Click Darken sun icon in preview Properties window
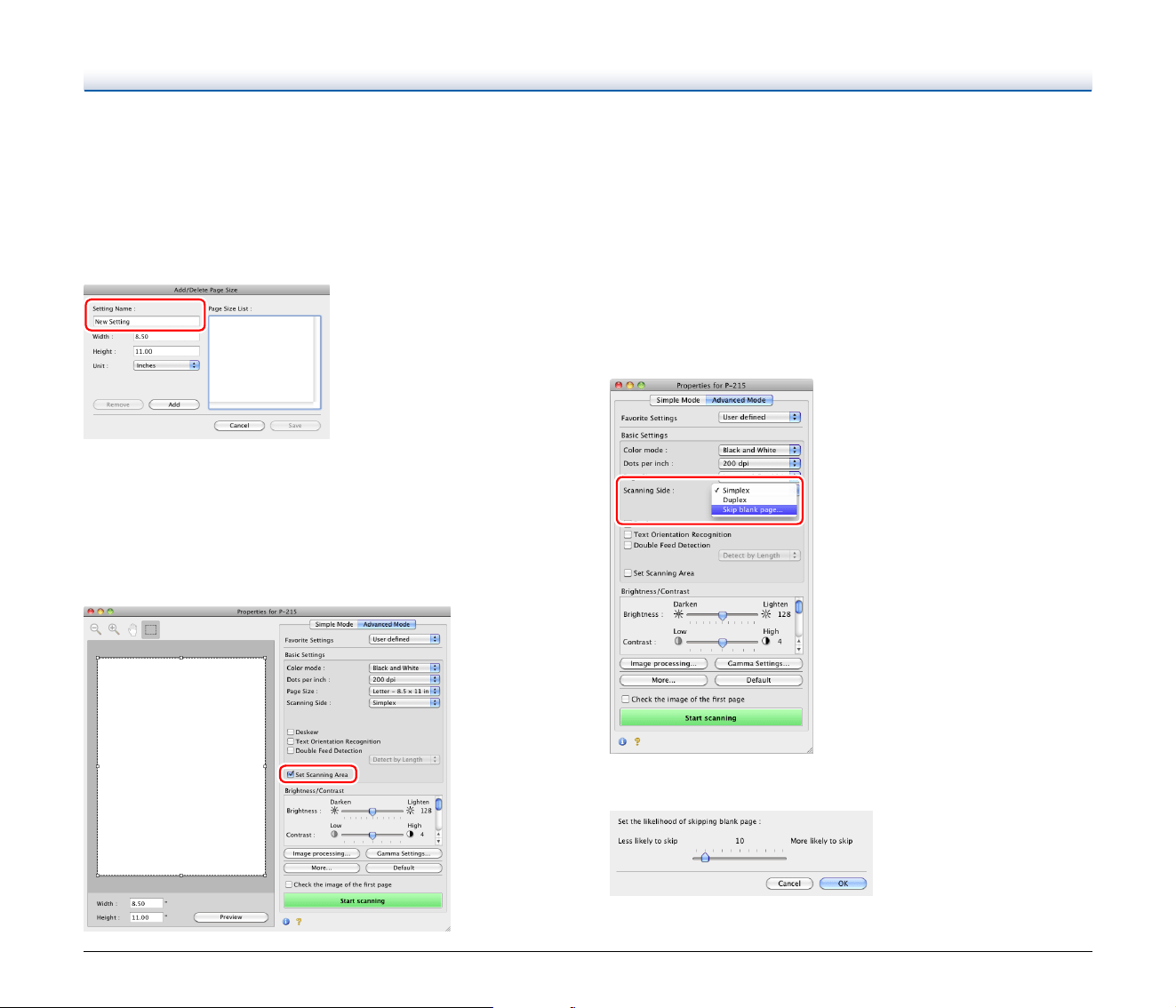1176x1008 pixels. [334, 811]
